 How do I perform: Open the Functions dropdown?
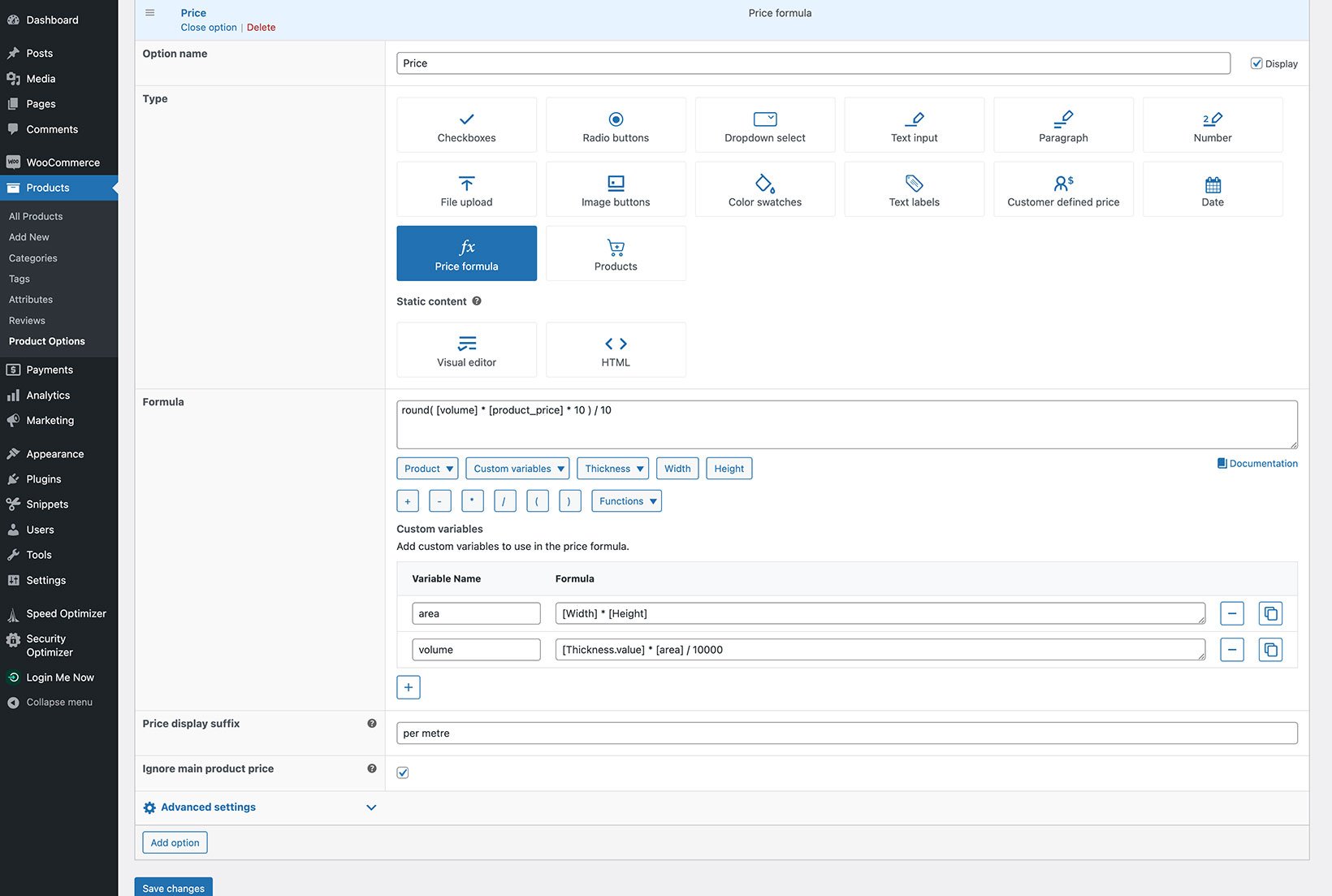[x=626, y=501]
